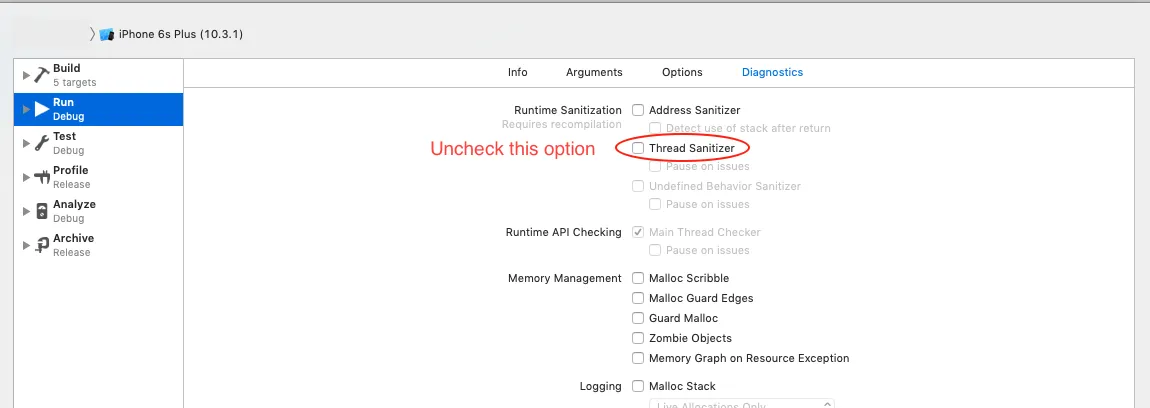Enable Zombie Objects checkbox
Image resolution: width=1150 pixels, height=408 pixels.
tap(638, 338)
